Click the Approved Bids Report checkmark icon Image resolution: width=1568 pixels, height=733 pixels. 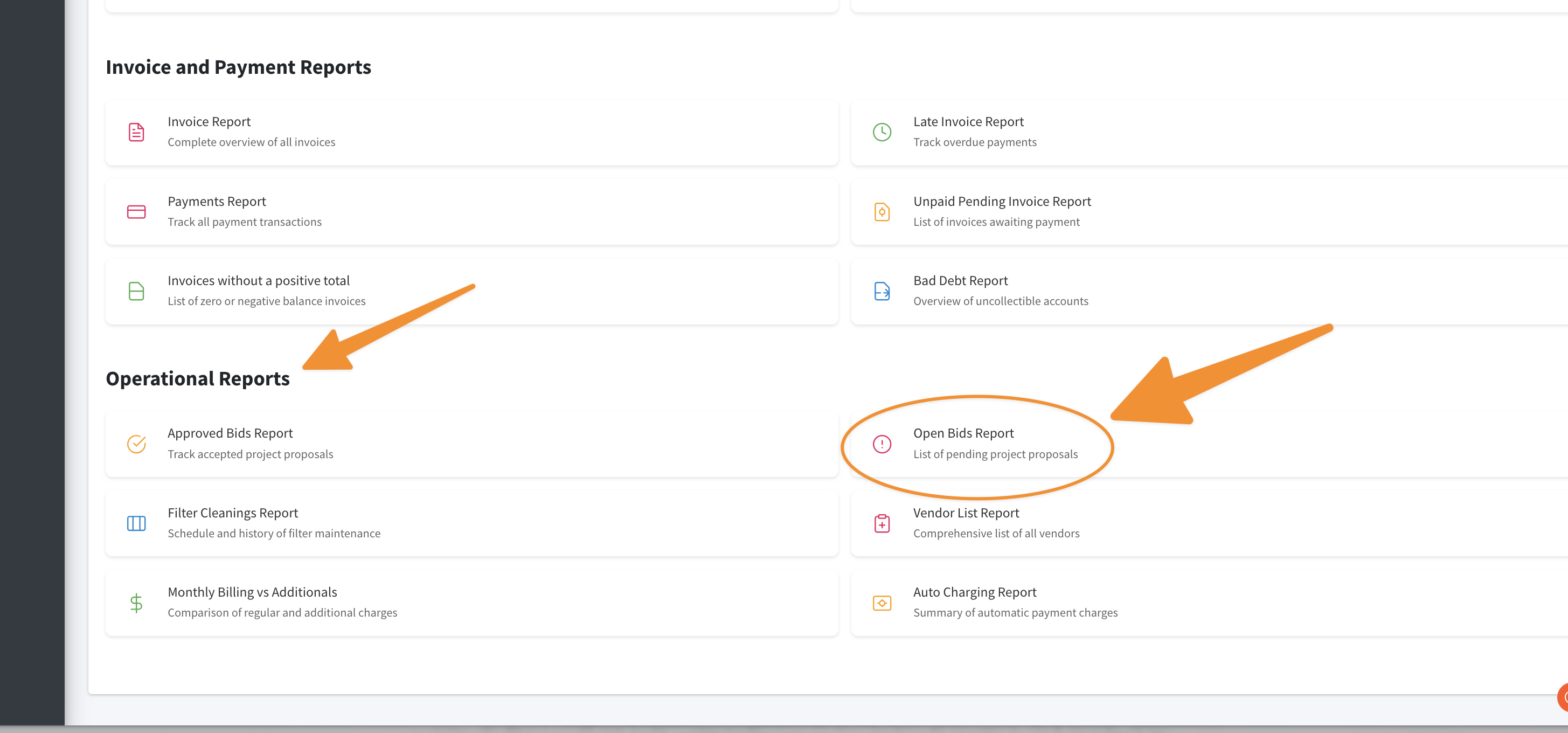[136, 444]
